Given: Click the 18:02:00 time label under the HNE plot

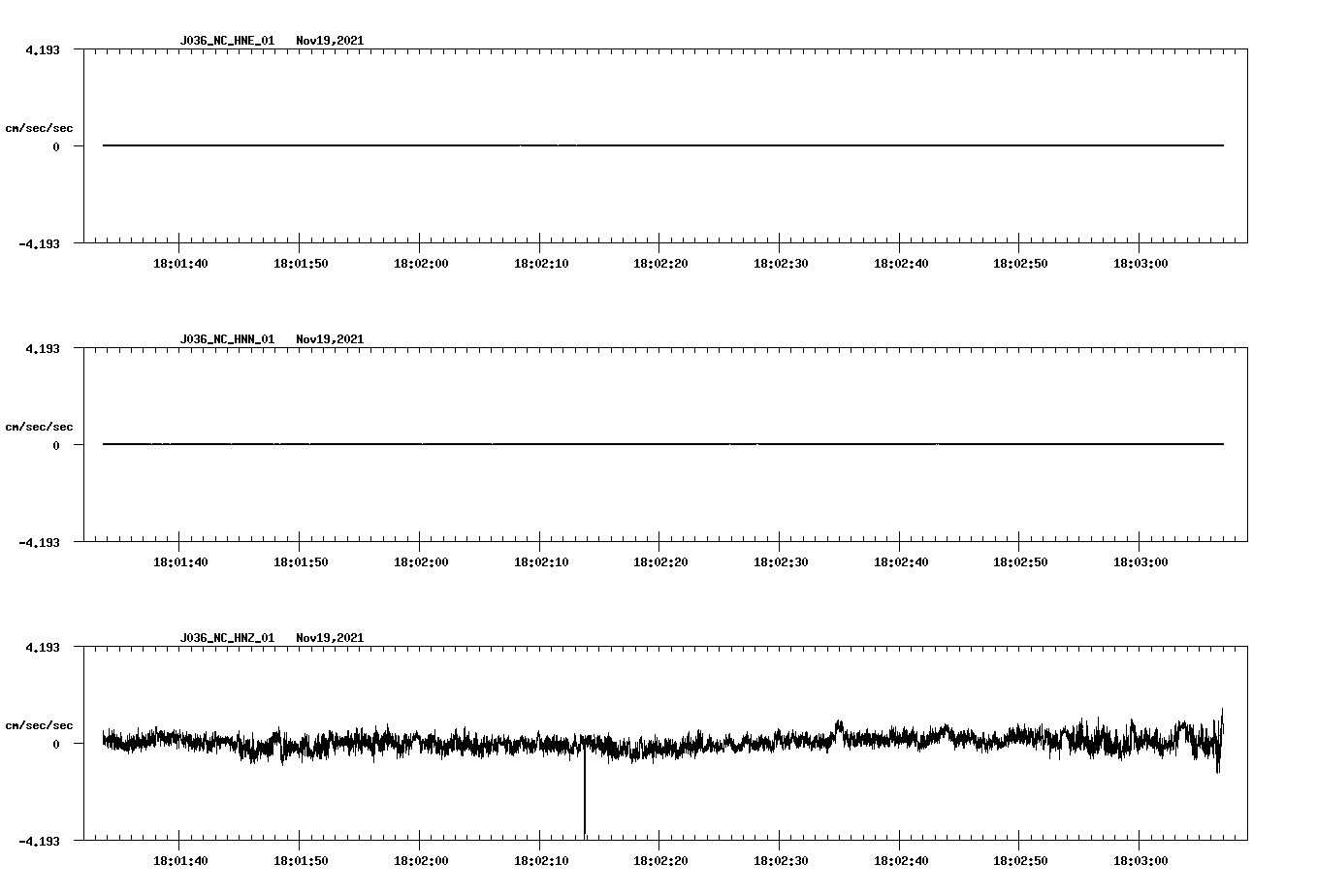Looking at the screenshot, I should coord(421,264).
